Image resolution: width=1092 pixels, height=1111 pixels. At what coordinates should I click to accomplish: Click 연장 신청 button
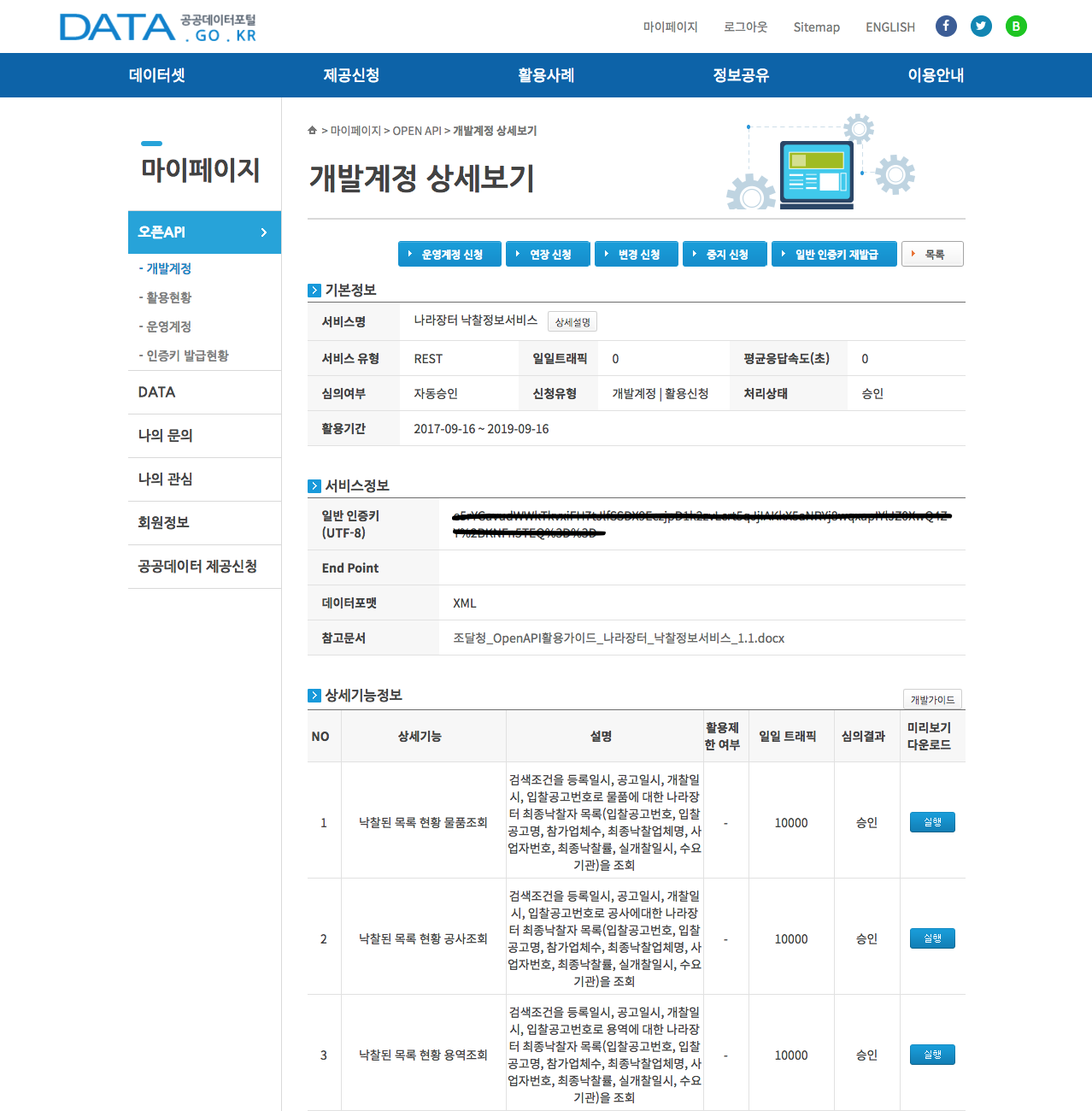(x=548, y=254)
